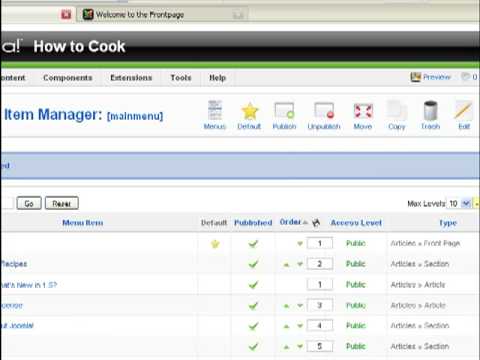Move order 4 row up
The height and width of the screenshot is (360, 480).
coord(286,326)
